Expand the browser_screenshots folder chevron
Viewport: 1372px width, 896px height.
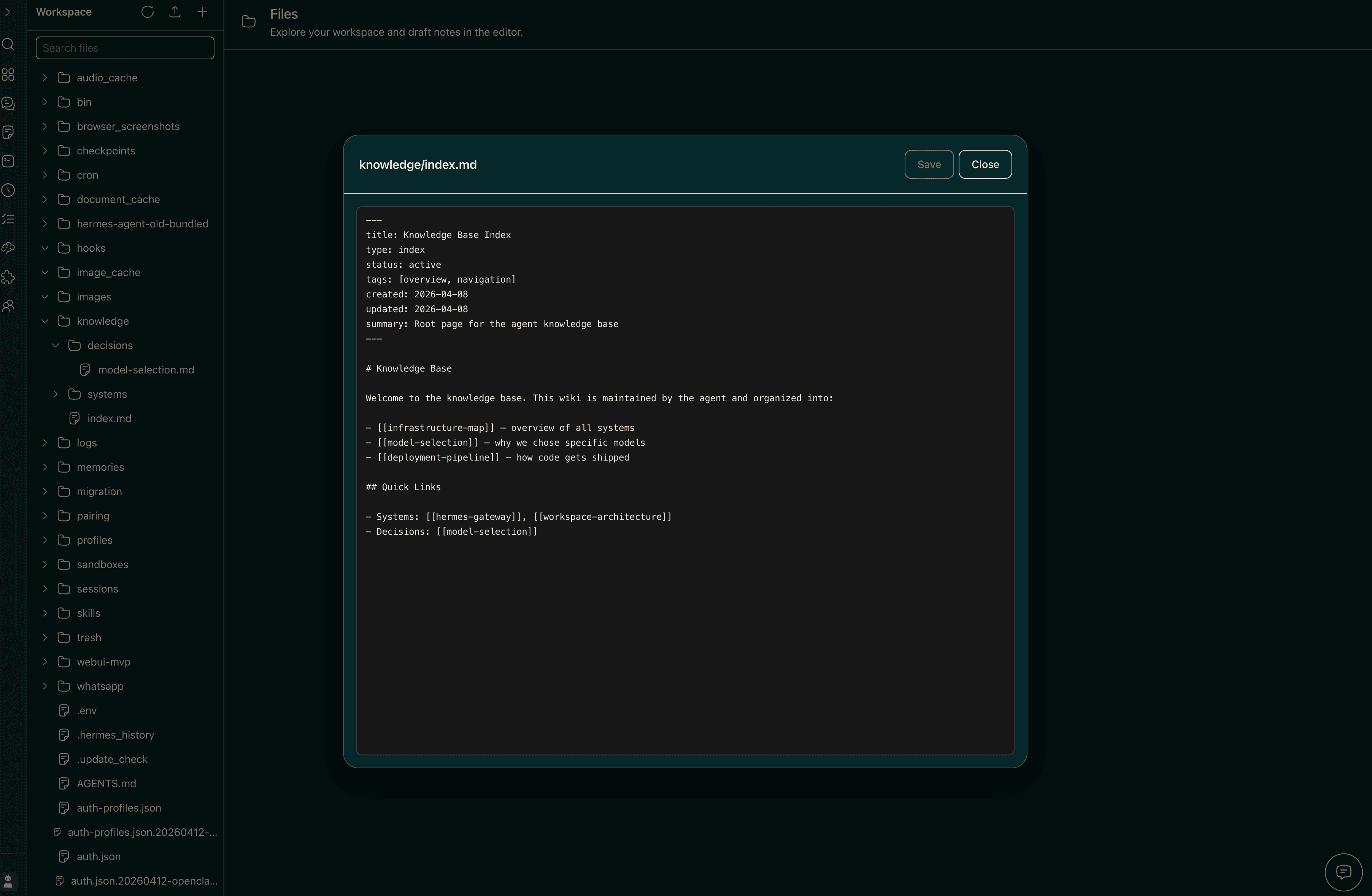(x=44, y=126)
